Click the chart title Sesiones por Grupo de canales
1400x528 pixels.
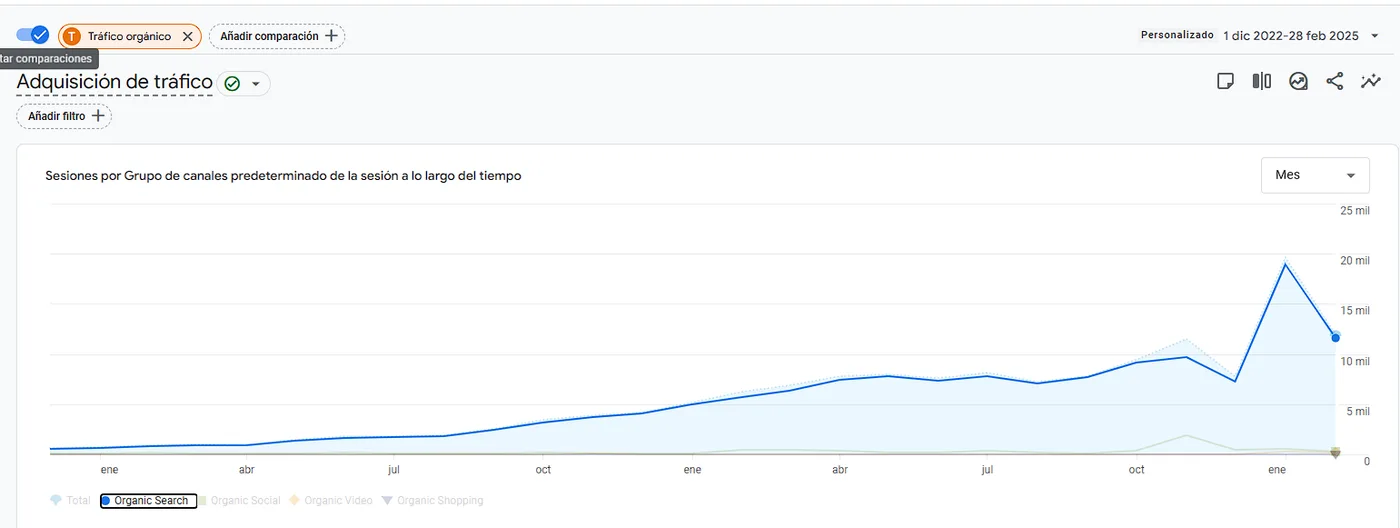(283, 176)
